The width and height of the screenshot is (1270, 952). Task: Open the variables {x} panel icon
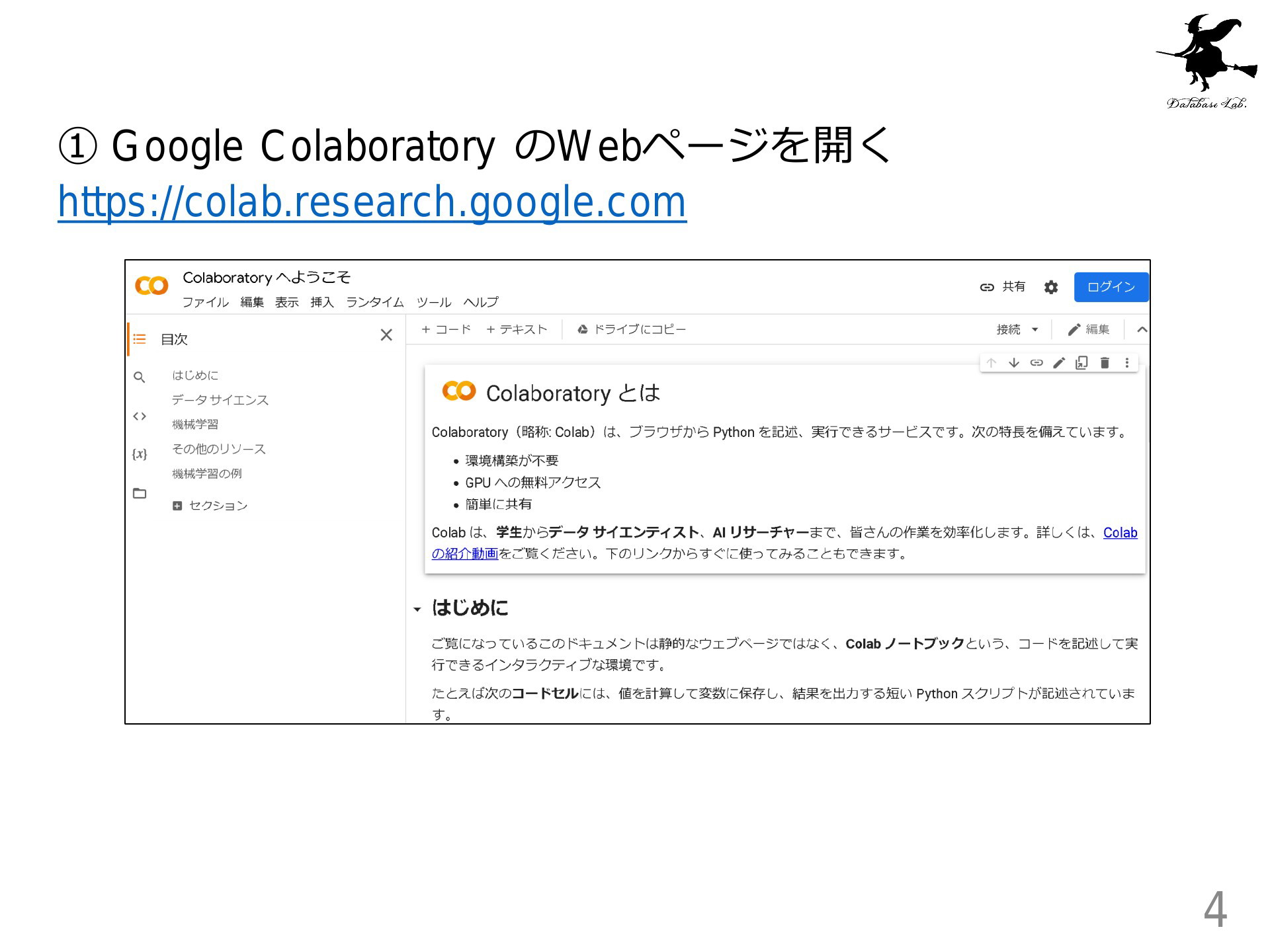click(x=140, y=454)
